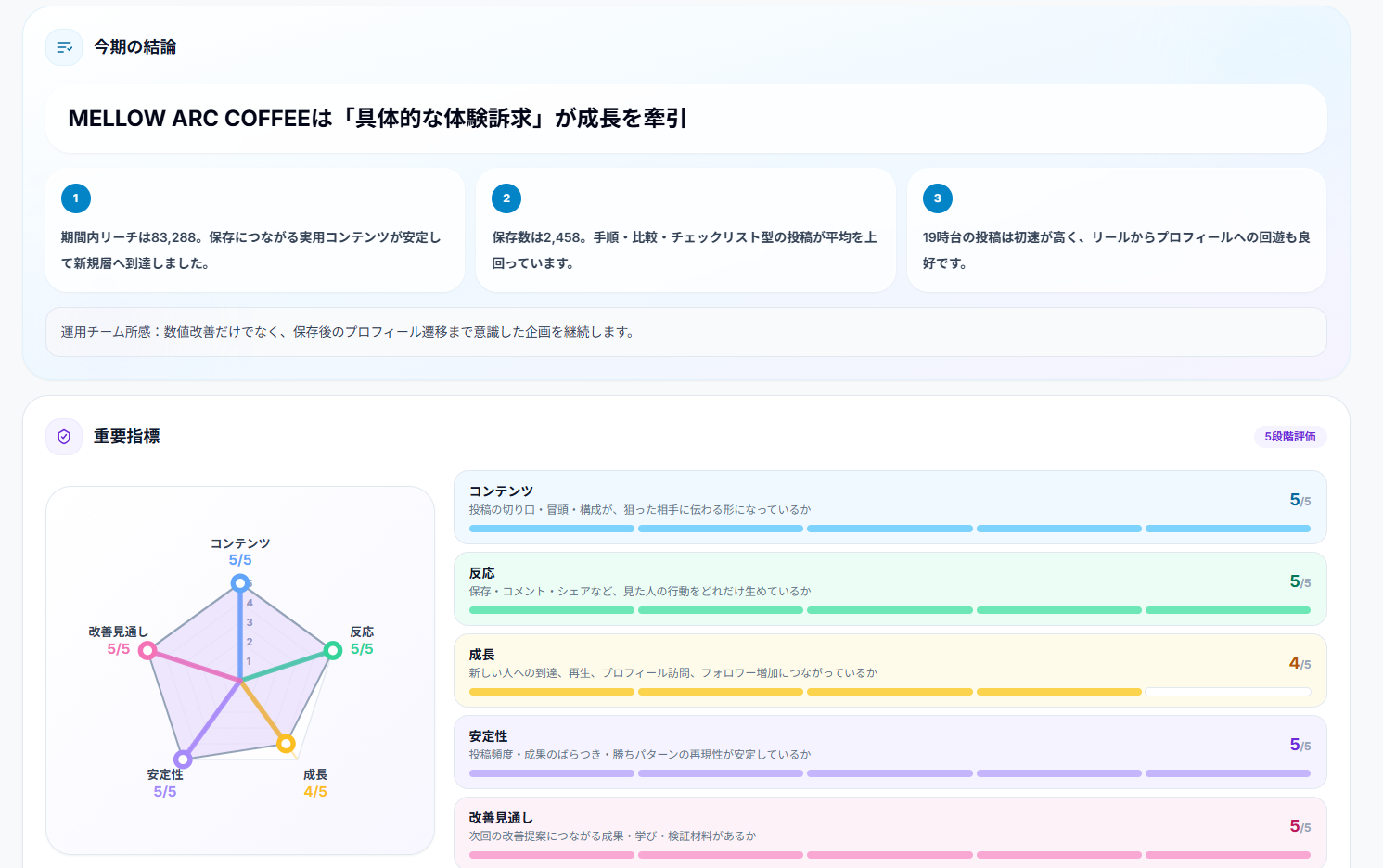The height and width of the screenshot is (868, 1383).
Task: Click the 5段階評価 badge
Action: point(1290,437)
